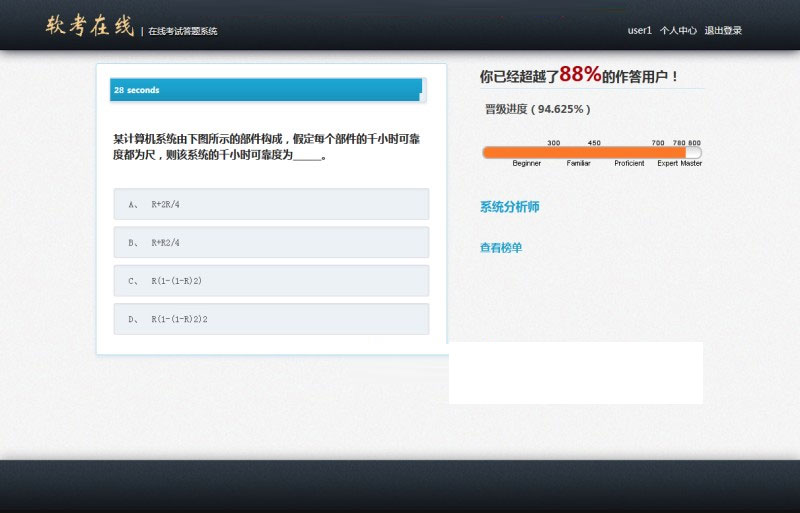This screenshot has width=800, height=513.
Task: Select answer option D R(1-(1-R)2)2
Action: click(271, 319)
